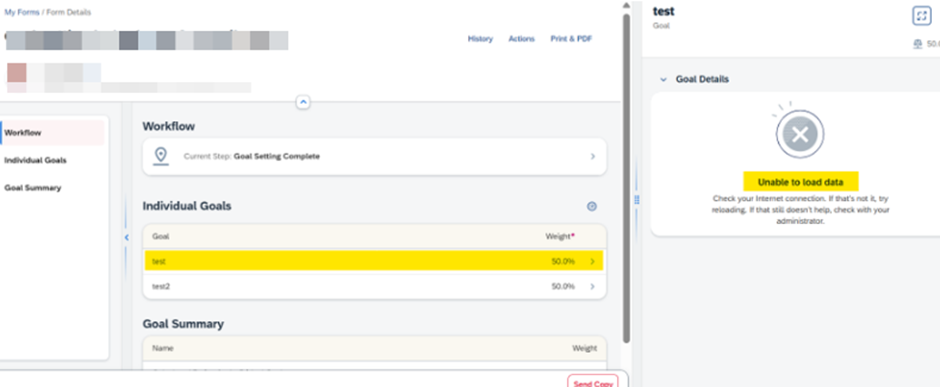Click the 50.0% weight of test2
Viewport: 940px width, 387px height.
click(x=563, y=286)
